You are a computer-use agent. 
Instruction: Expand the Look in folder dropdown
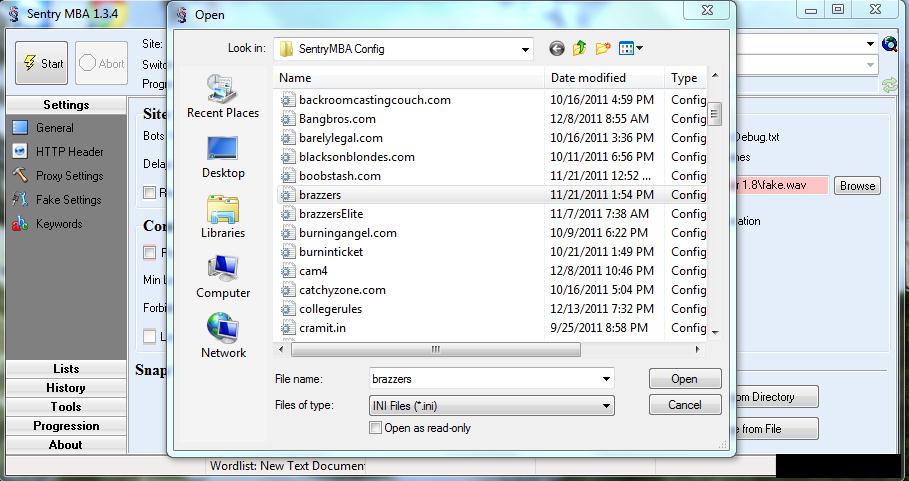(525, 49)
